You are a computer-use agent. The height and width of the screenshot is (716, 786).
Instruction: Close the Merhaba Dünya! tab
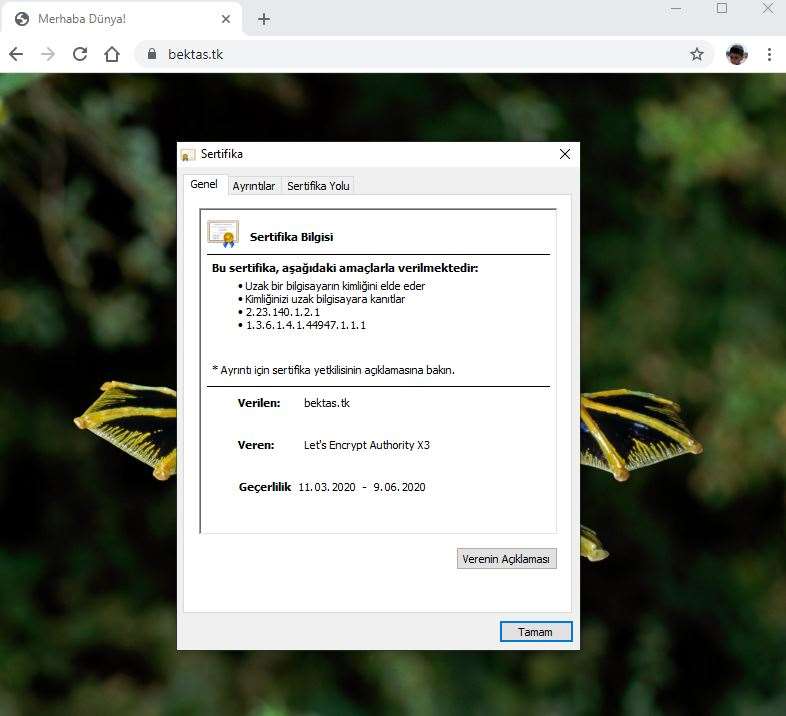(x=226, y=19)
